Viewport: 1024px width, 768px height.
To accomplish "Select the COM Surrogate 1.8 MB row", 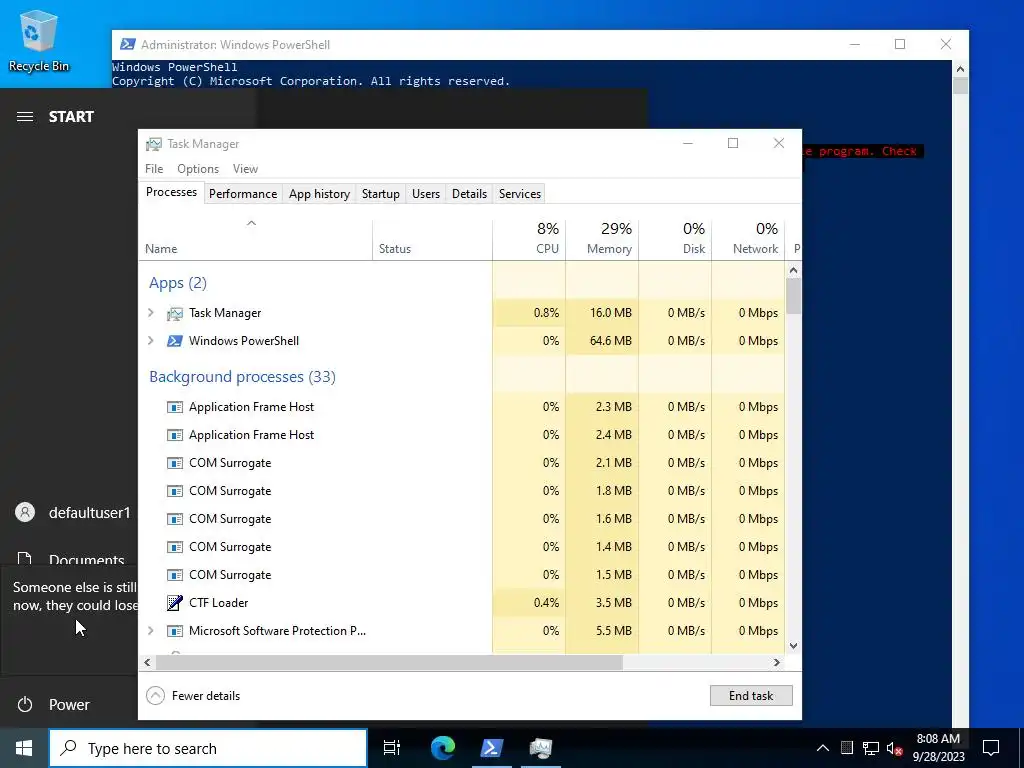I will [x=462, y=491].
